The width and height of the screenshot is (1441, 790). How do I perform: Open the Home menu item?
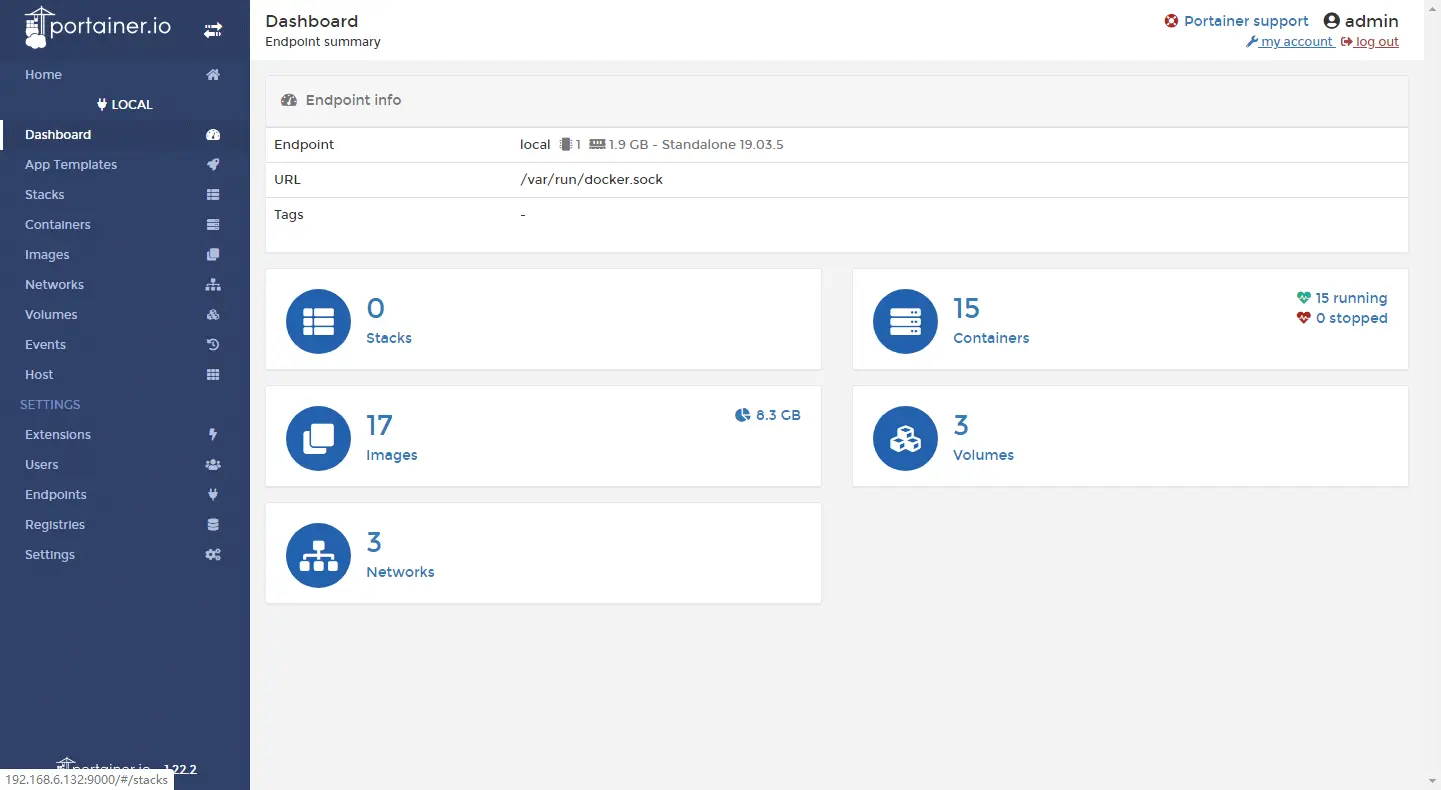pos(125,75)
